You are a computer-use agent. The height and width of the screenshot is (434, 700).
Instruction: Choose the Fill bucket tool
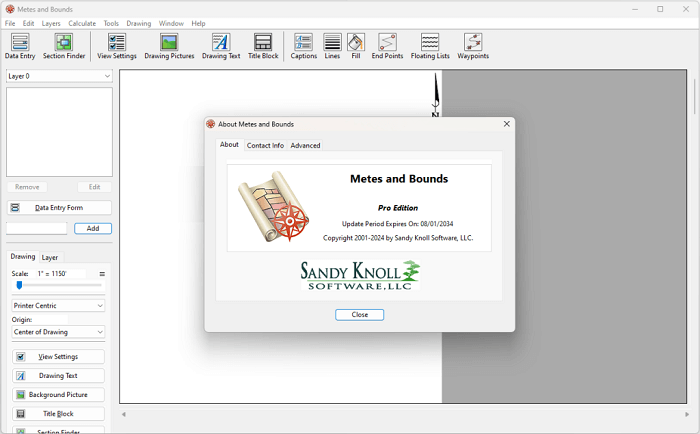tap(356, 46)
